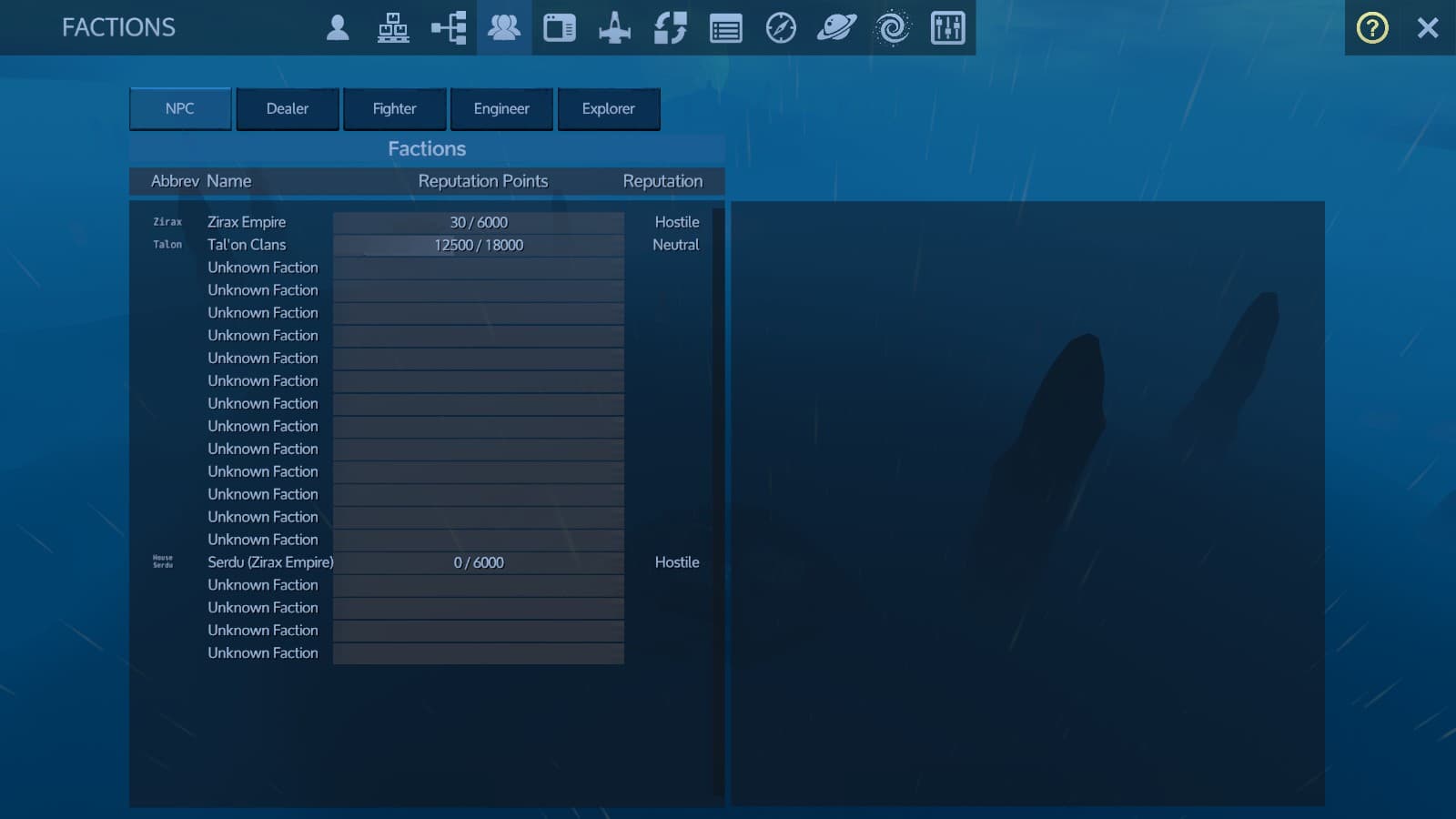This screenshot has width=1456, height=819.
Task: Open the spiral galaxy icon
Action: click(x=893, y=27)
